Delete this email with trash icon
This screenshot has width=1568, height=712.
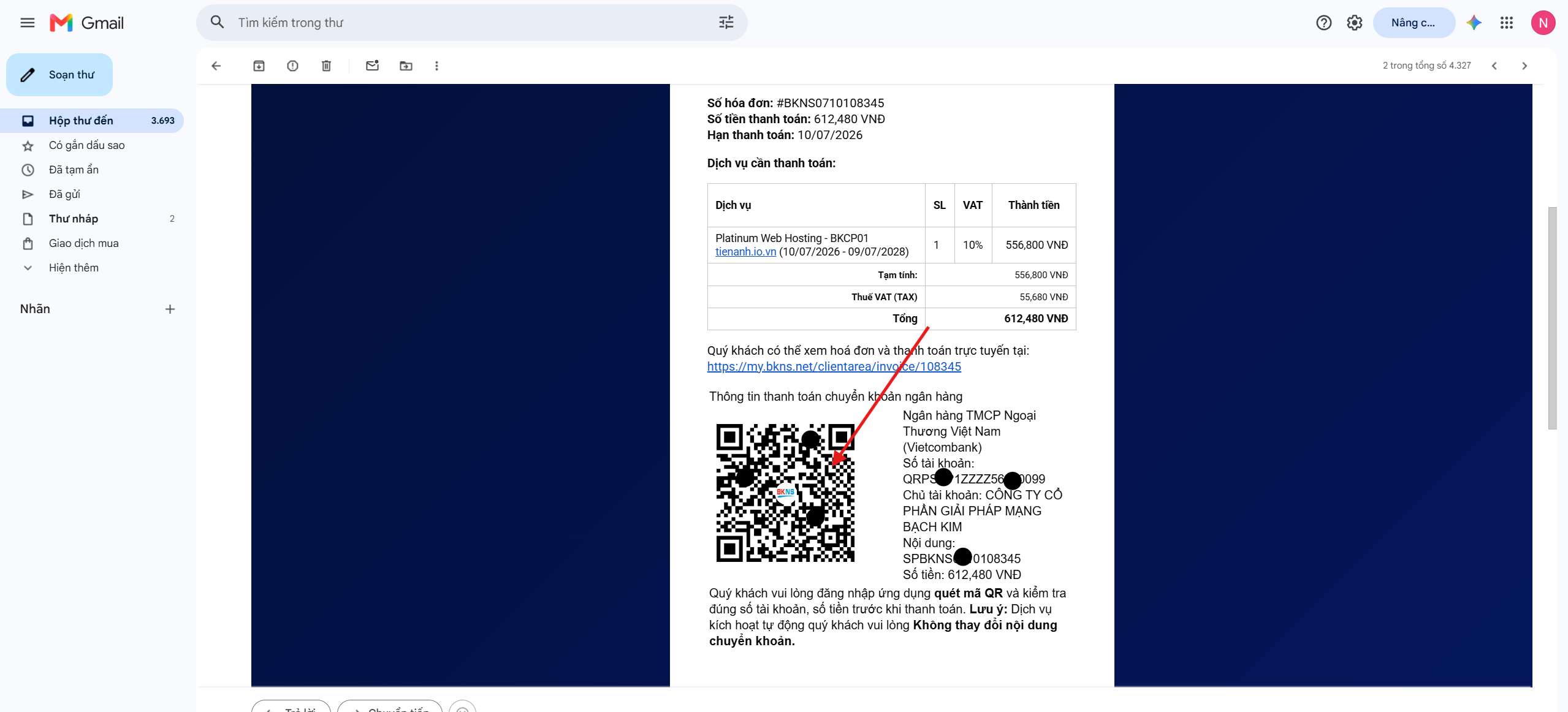pos(326,66)
